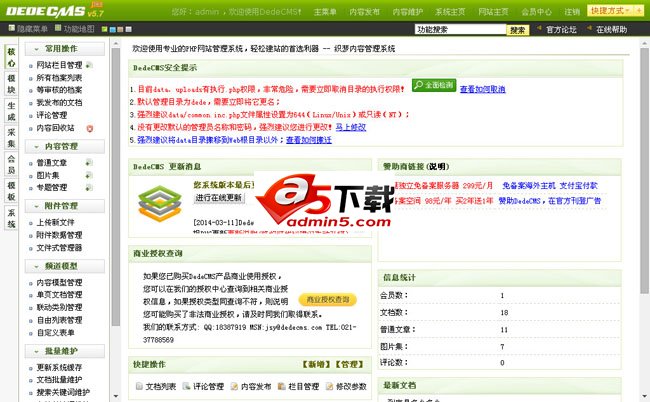650x402 pixels.
Task: Pick the blue theme color square
Action: (x=112, y=29)
